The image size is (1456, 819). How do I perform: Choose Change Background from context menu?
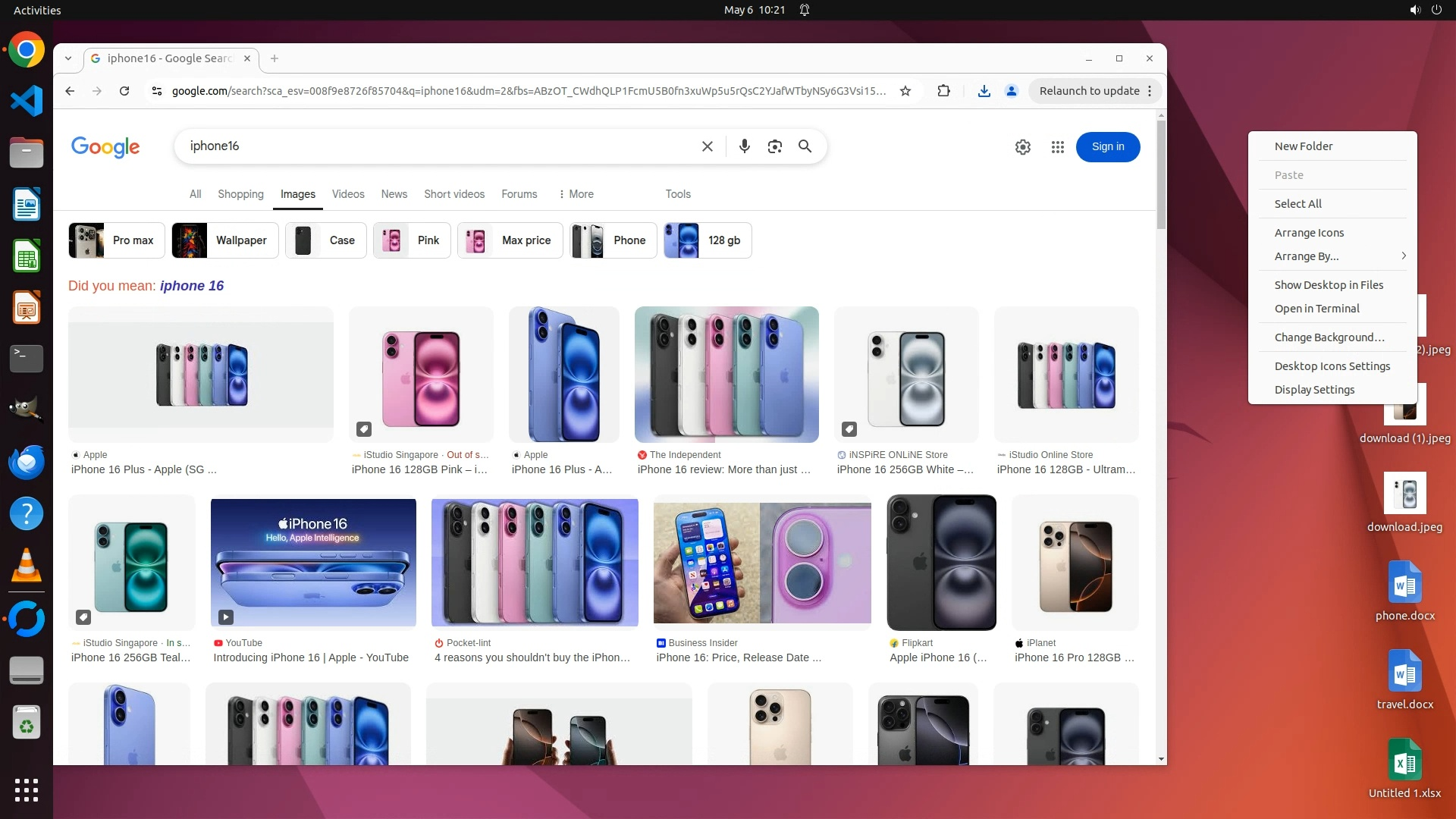(x=1329, y=337)
